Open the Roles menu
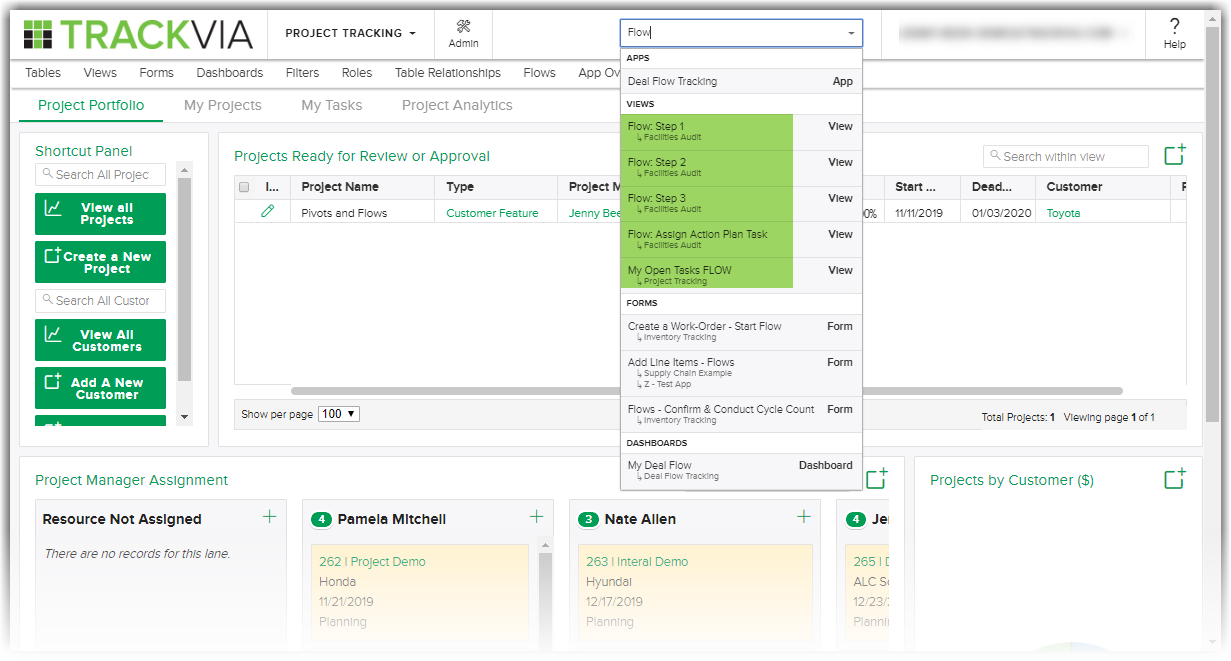Viewport: 1231px width, 661px height. pyautogui.click(x=357, y=73)
